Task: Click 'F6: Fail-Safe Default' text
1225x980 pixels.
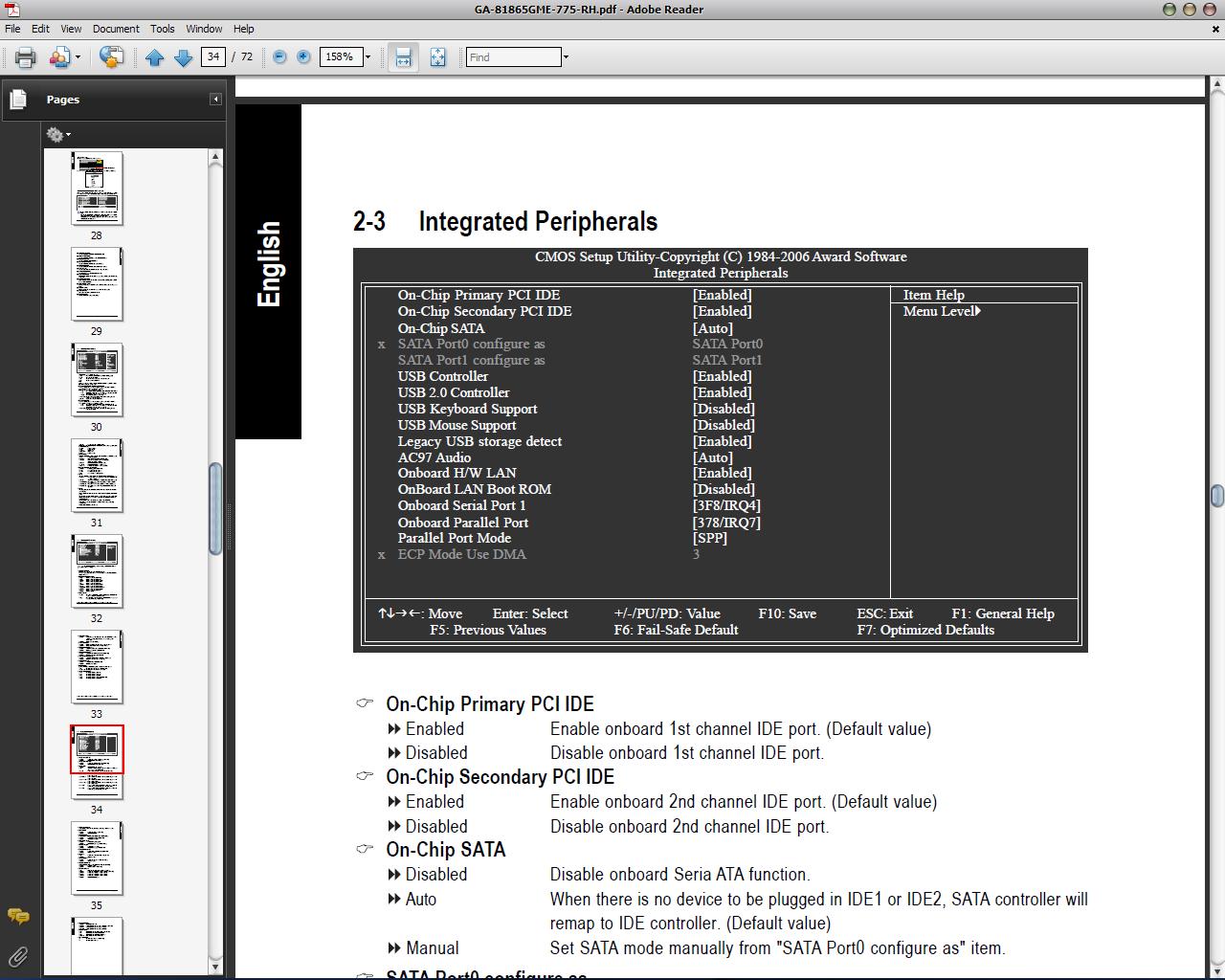Action: tap(676, 630)
